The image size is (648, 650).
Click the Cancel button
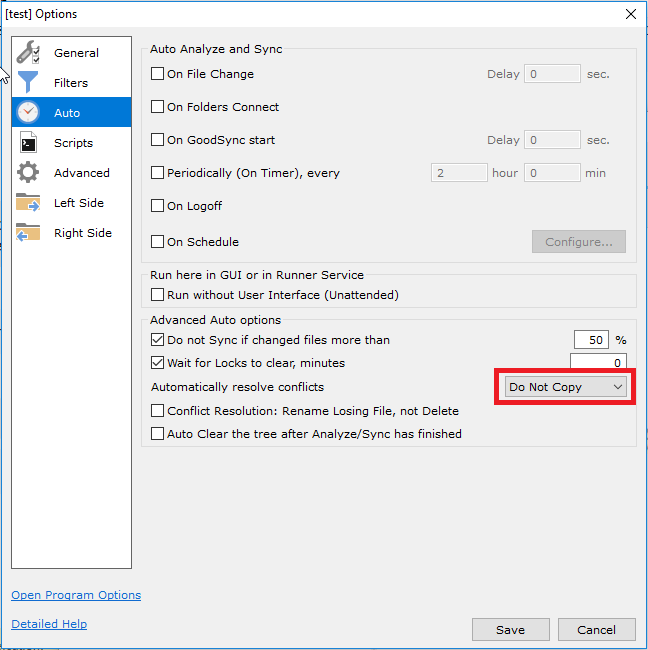click(x=596, y=630)
